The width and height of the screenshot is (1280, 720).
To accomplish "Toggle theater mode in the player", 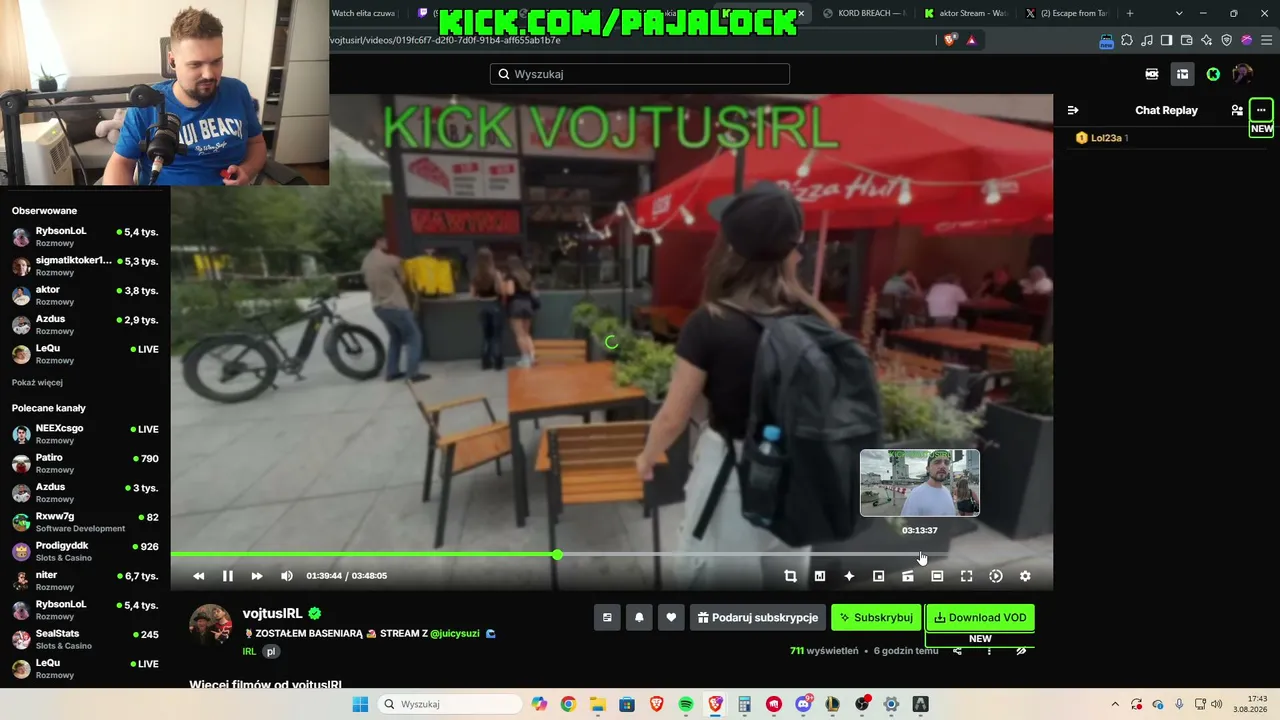I will (937, 576).
